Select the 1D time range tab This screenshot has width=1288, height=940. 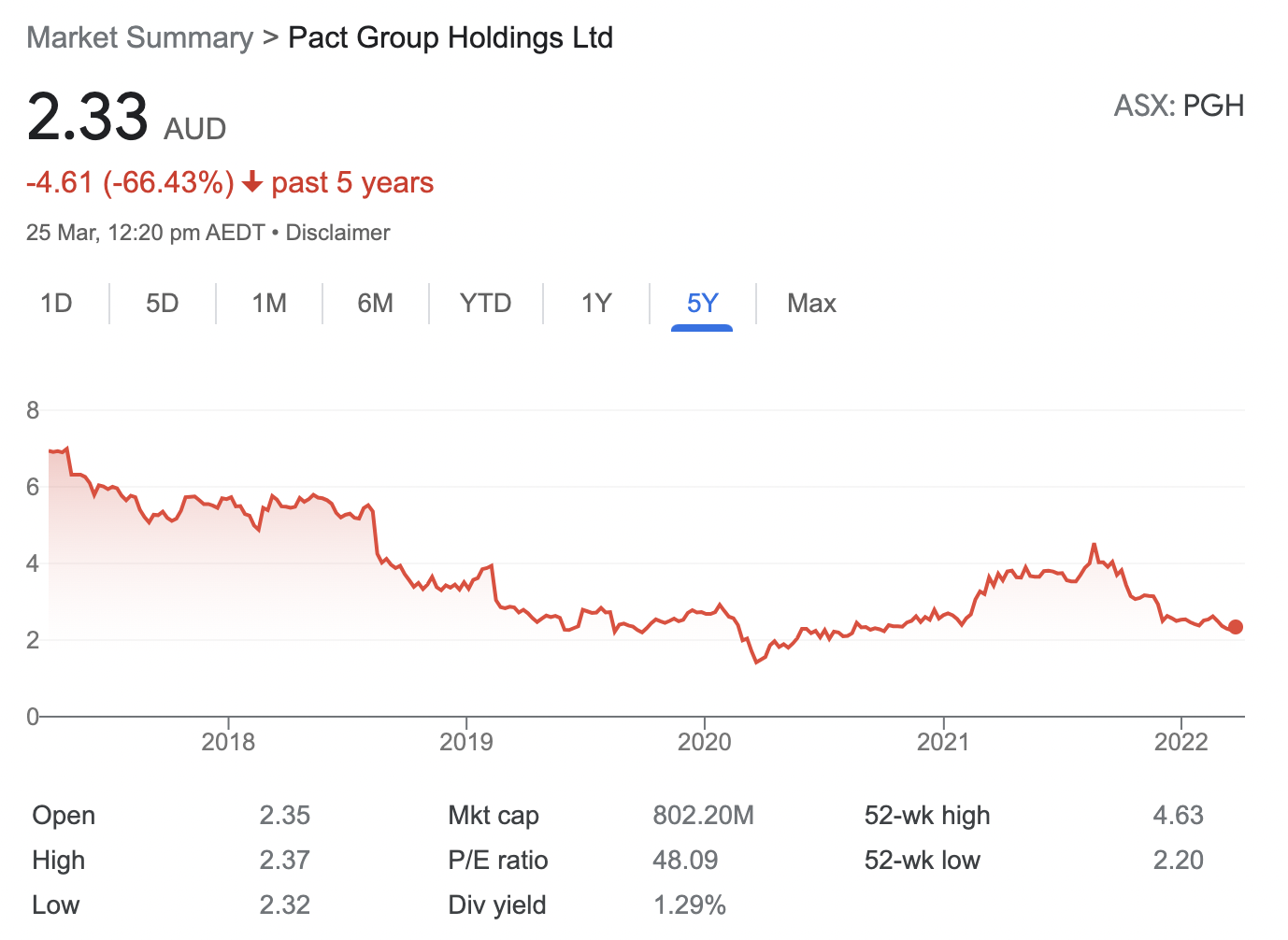[56, 304]
